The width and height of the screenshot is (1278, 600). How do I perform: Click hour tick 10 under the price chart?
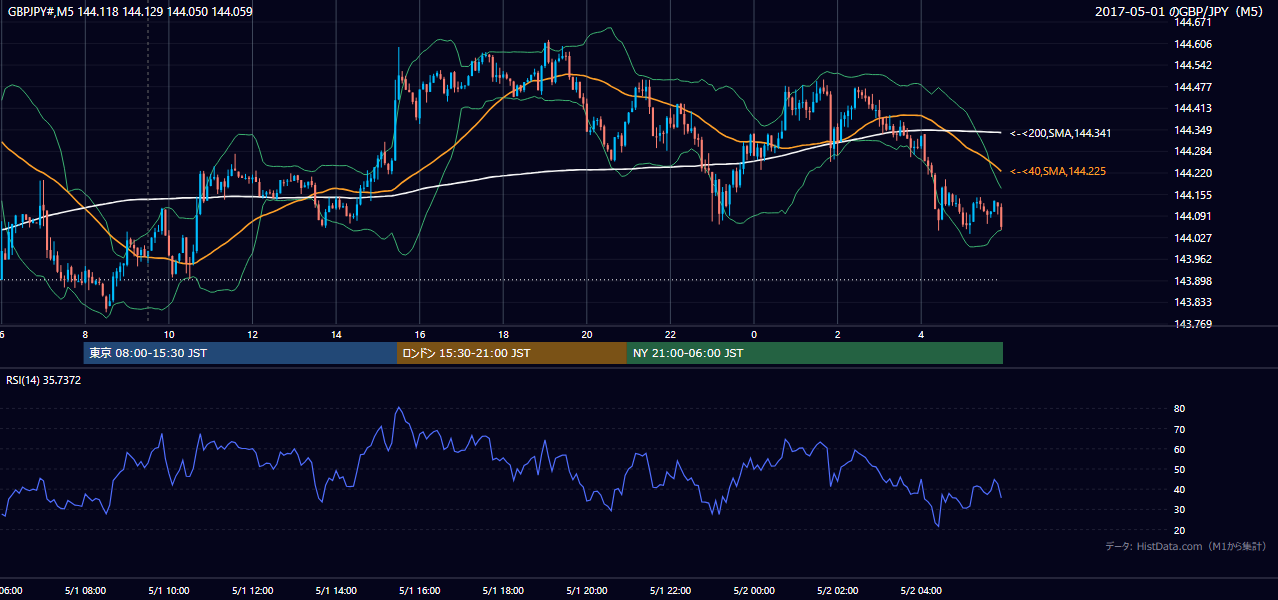(x=169, y=335)
